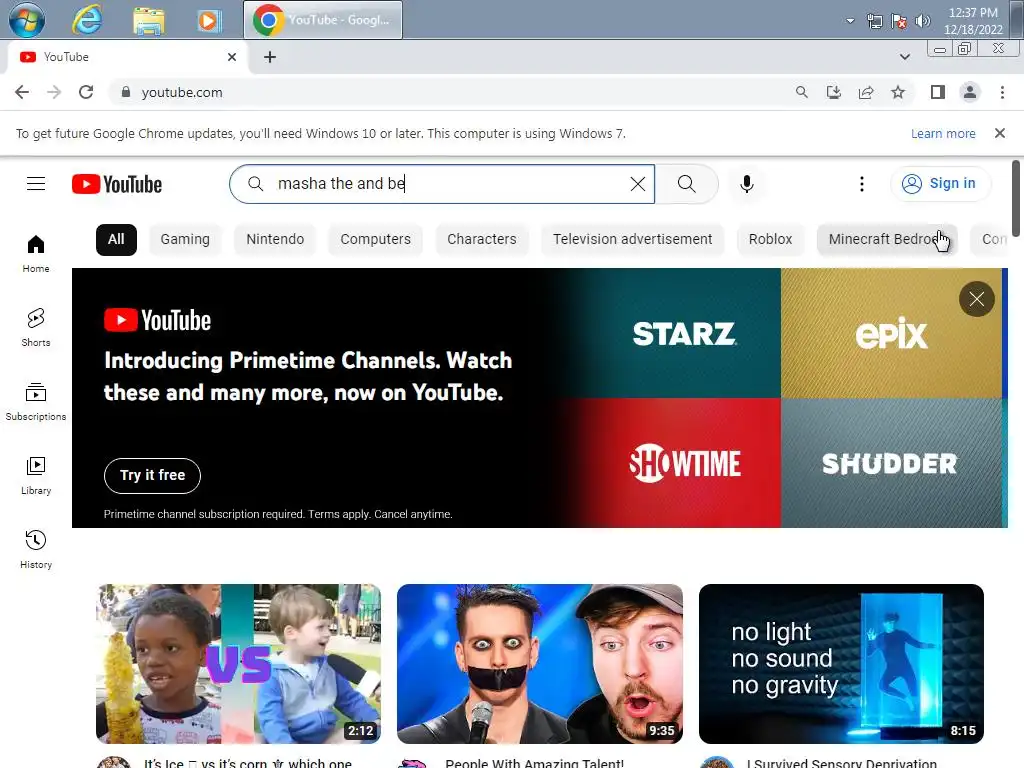Dismiss the Chrome update notification bar
Viewport: 1024px width, 768px height.
(999, 133)
